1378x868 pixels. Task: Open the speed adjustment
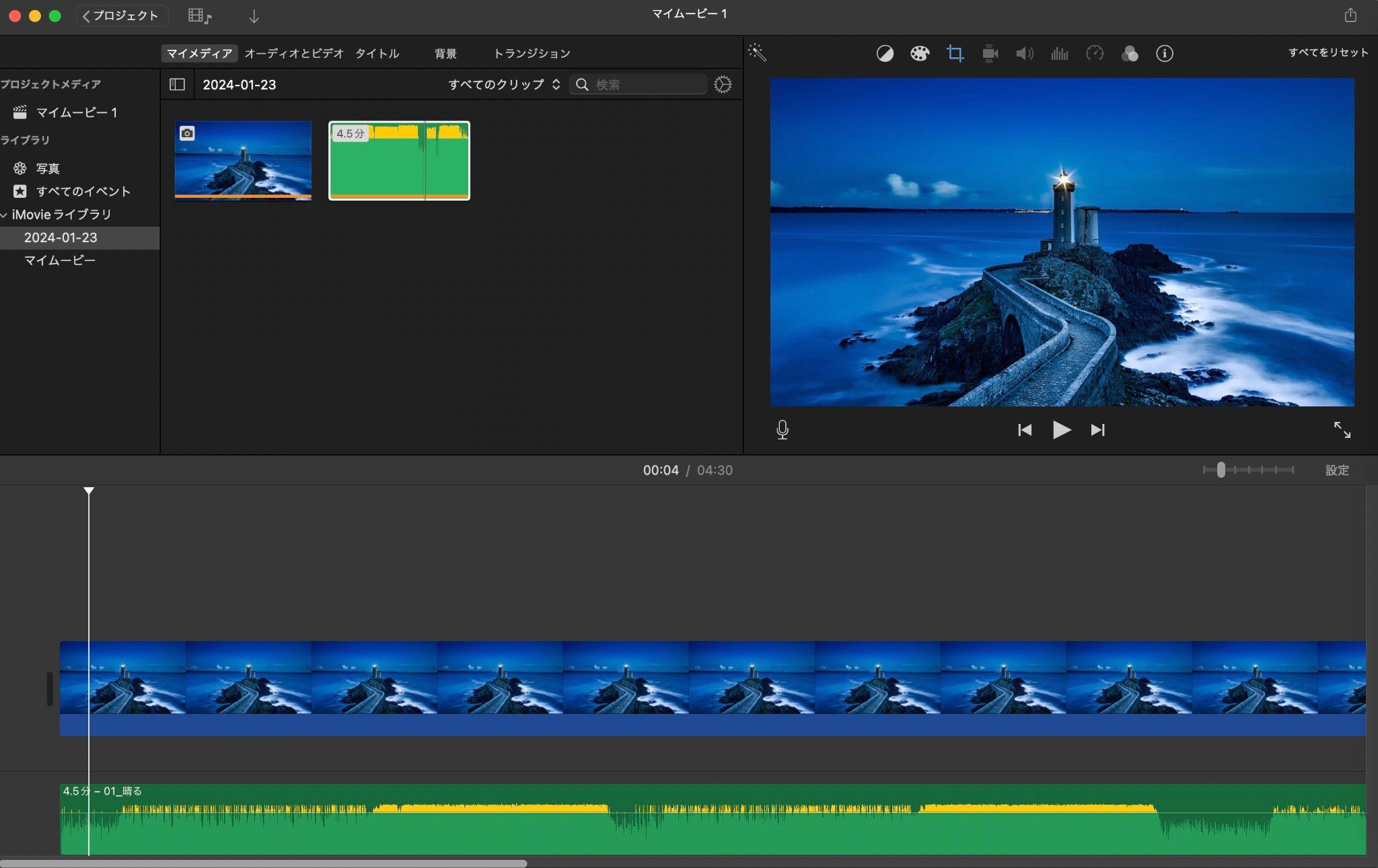coord(1095,53)
